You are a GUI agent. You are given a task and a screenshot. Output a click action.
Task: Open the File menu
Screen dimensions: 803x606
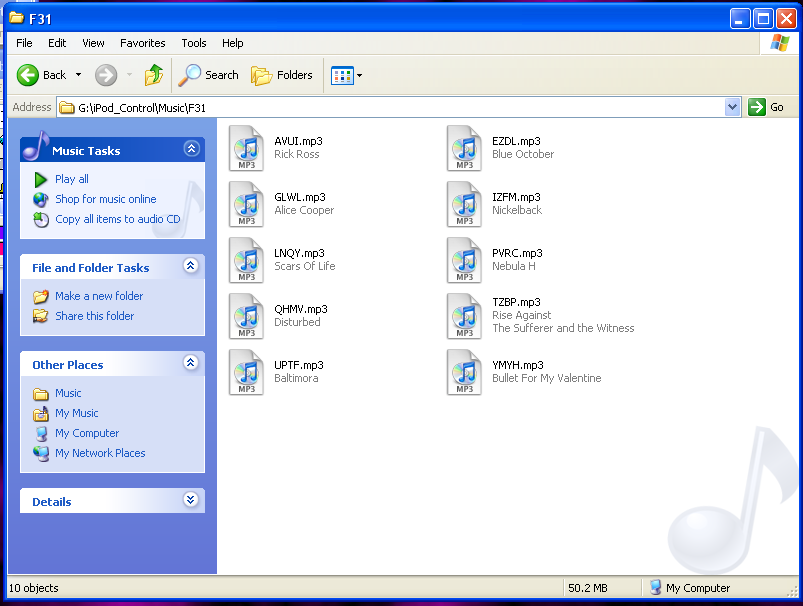point(24,43)
